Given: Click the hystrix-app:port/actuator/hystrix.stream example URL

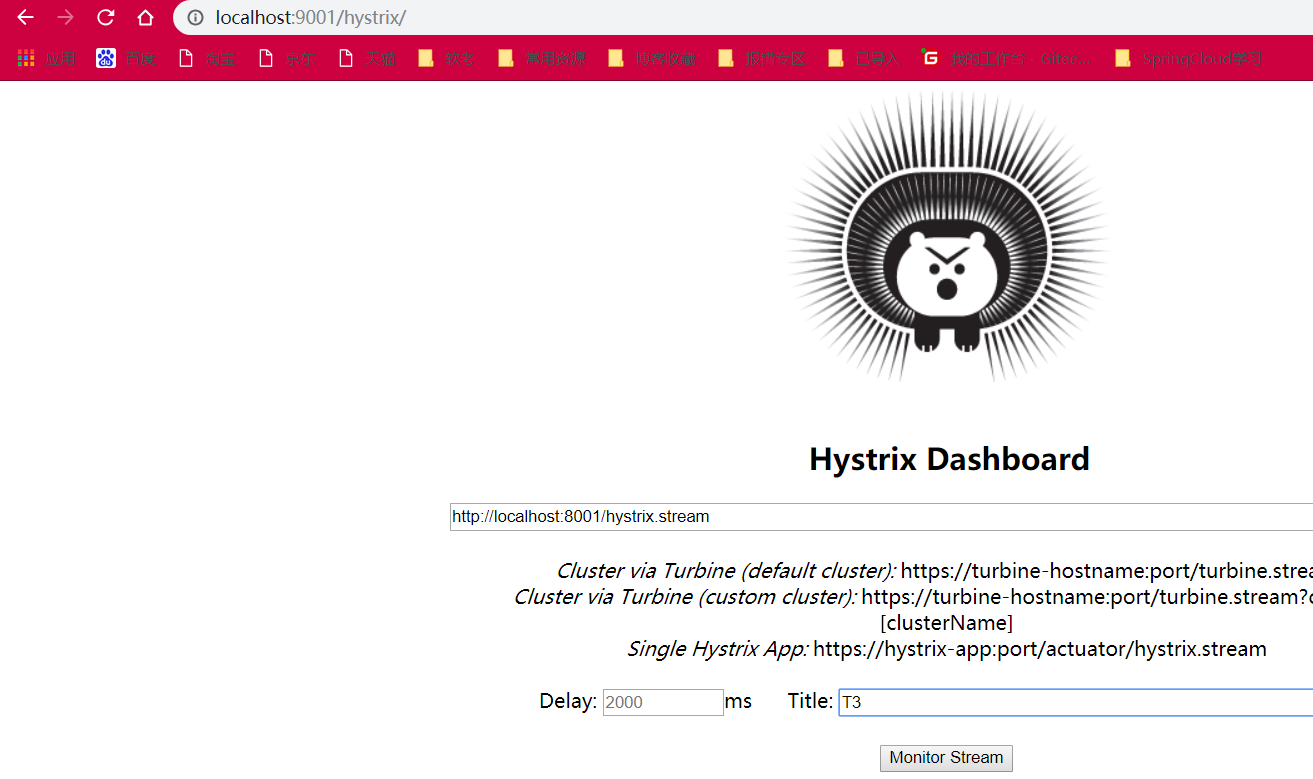Looking at the screenshot, I should pos(1040,649).
